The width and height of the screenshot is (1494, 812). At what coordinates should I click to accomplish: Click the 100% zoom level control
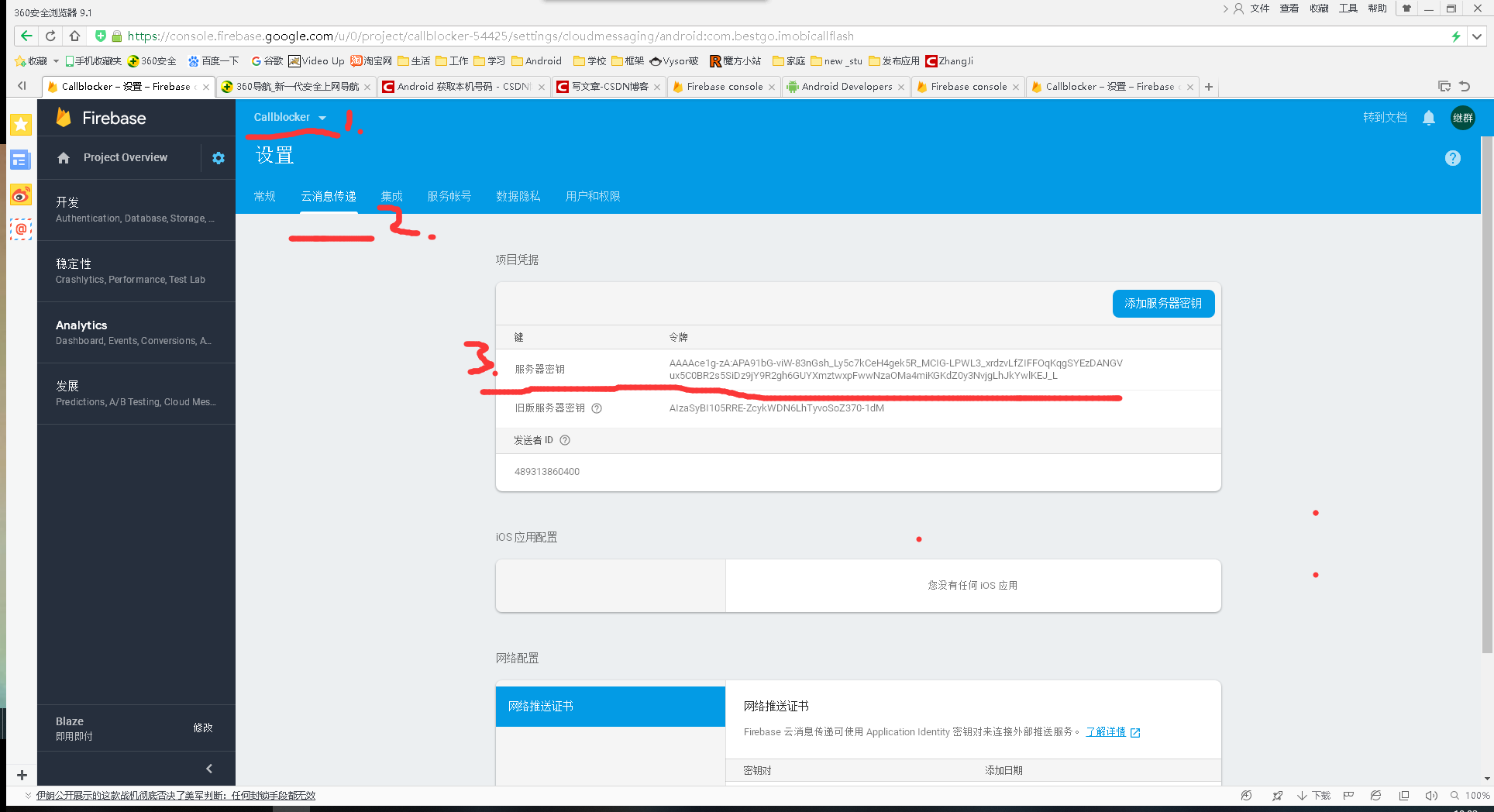(x=1471, y=796)
